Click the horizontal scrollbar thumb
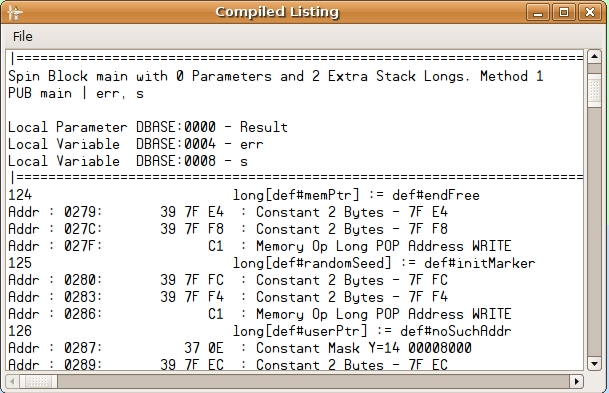 (x=38, y=381)
